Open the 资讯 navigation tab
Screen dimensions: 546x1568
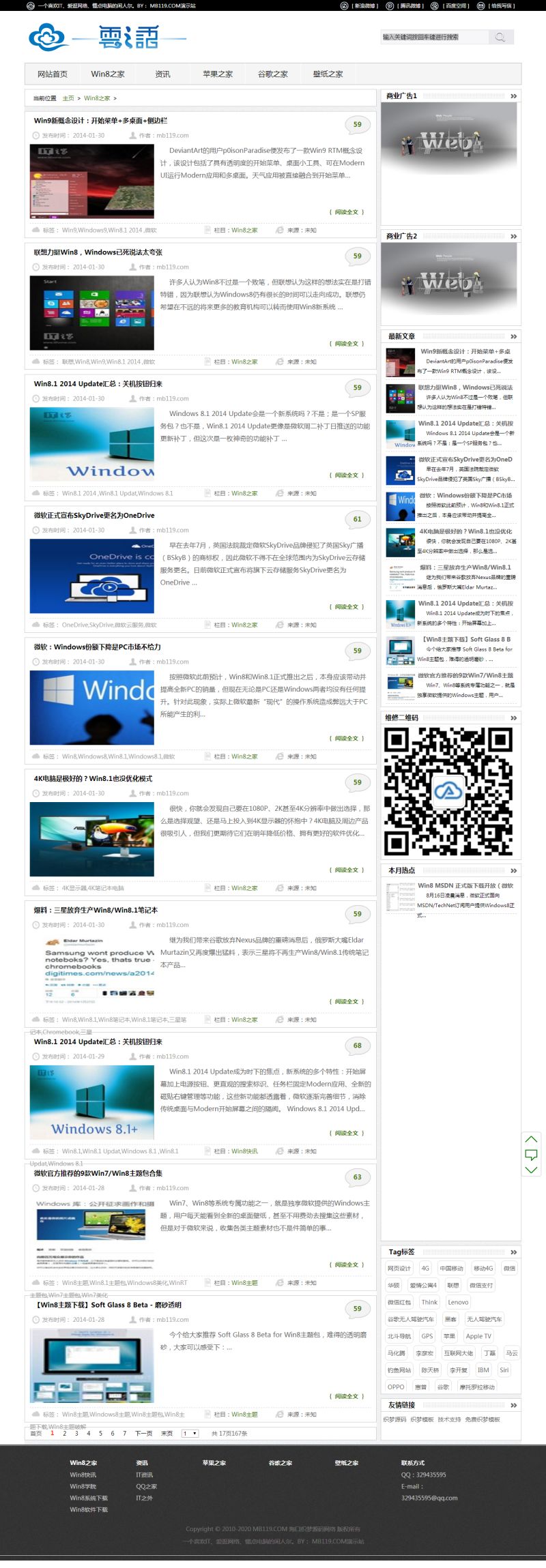click(x=162, y=74)
